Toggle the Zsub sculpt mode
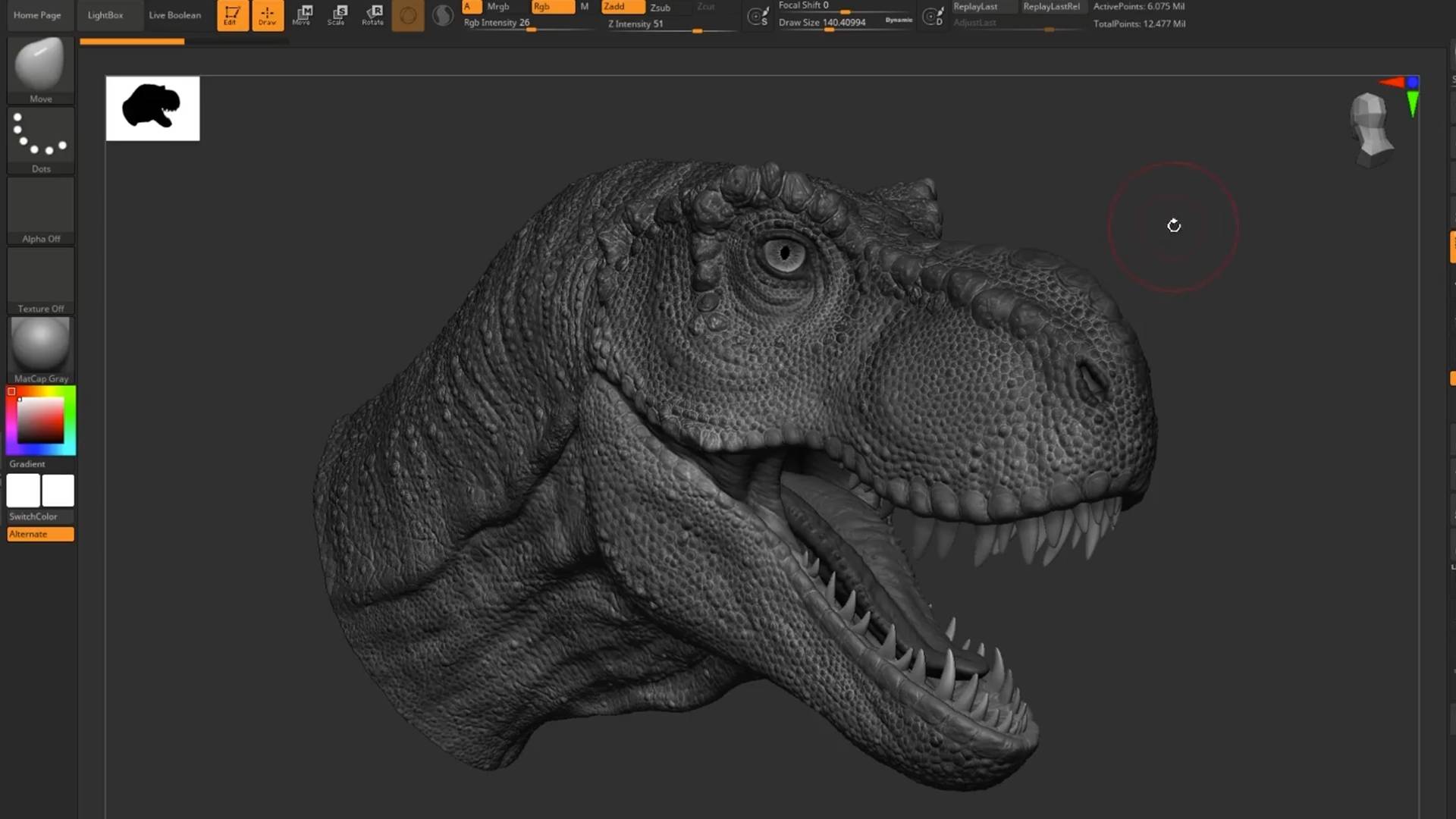 coord(661,8)
